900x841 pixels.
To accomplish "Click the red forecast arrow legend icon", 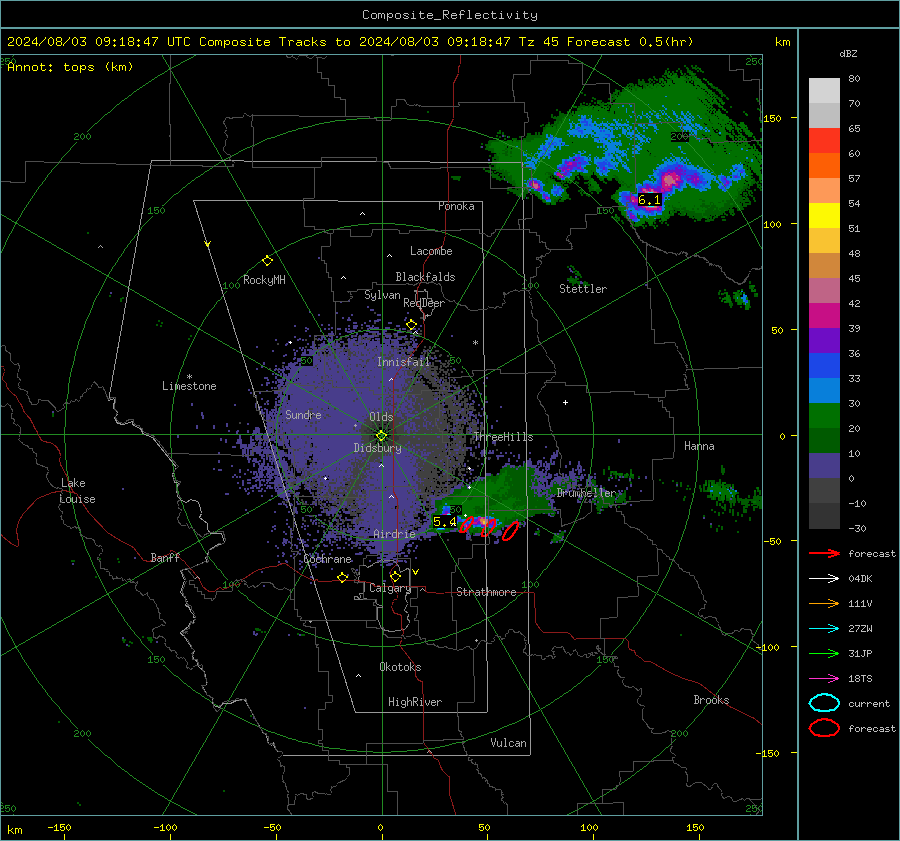I will [x=824, y=553].
